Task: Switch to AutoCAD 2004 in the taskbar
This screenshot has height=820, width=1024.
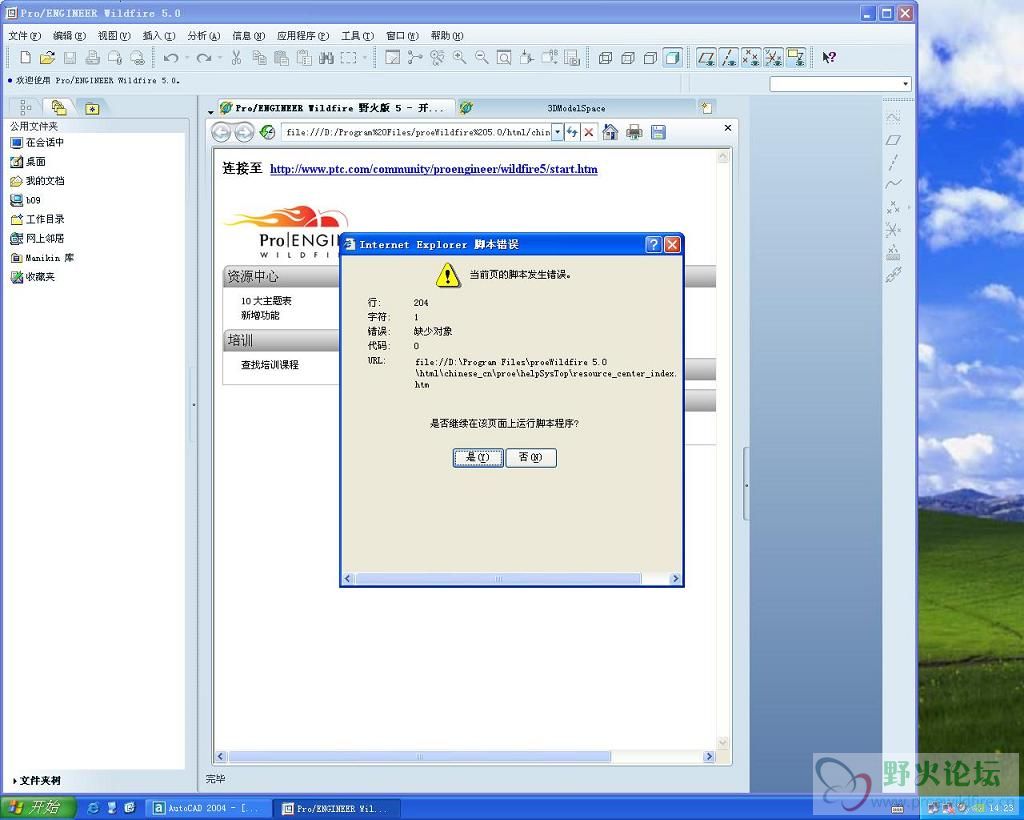Action: [208, 808]
